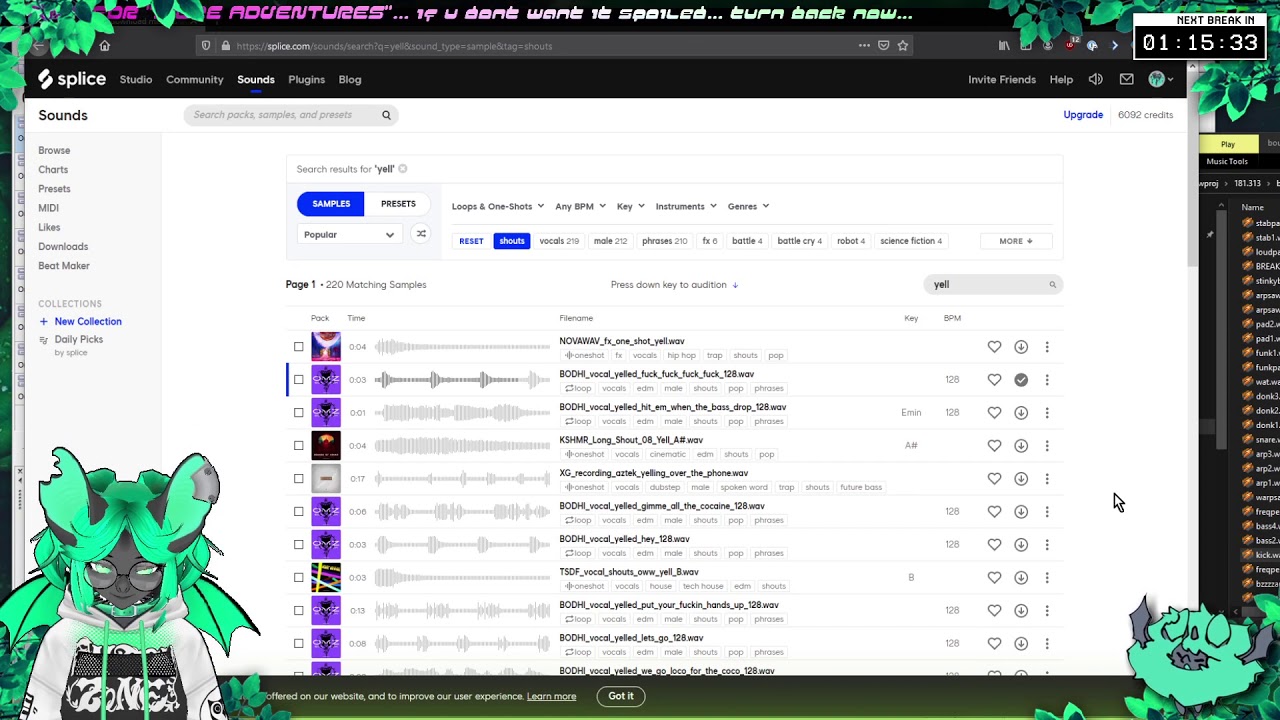Reset tag filters with RESET button

click(471, 241)
